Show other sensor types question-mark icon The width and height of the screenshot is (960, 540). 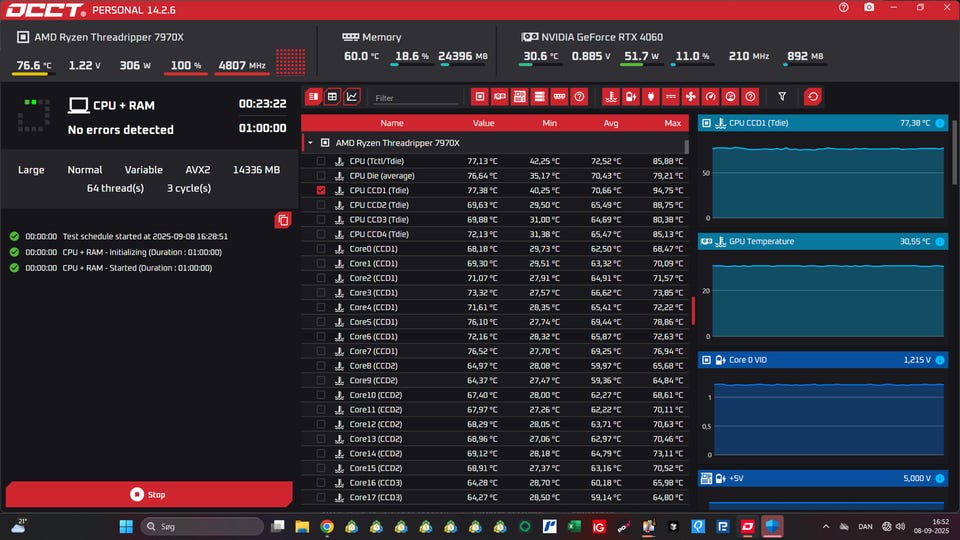coord(750,97)
